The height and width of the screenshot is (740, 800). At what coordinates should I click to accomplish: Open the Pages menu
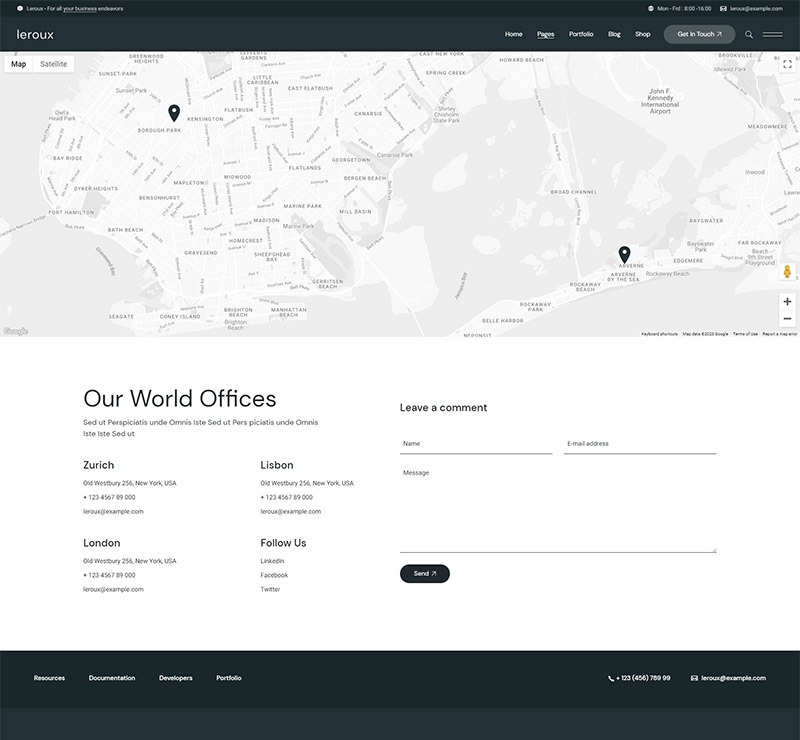pyautogui.click(x=545, y=34)
